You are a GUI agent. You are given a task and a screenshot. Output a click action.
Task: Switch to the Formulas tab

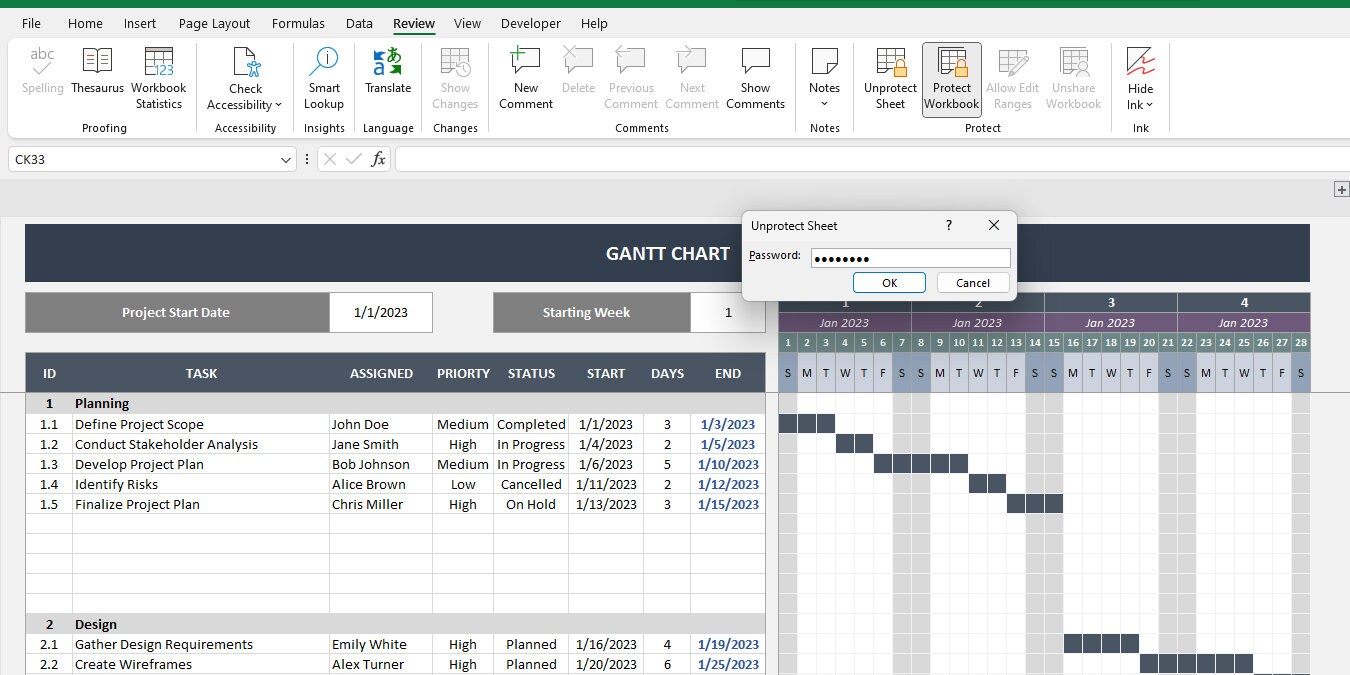(x=298, y=23)
